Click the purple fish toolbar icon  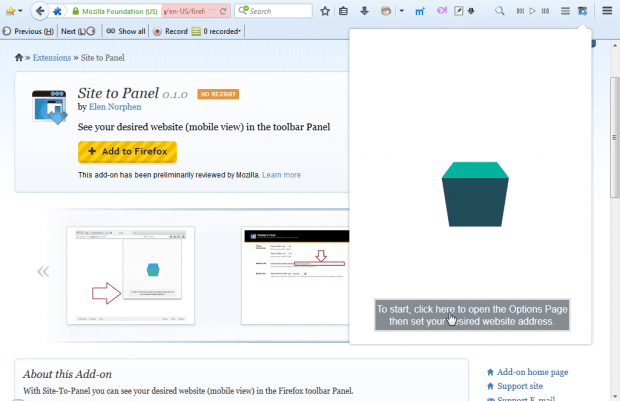pos(442,11)
